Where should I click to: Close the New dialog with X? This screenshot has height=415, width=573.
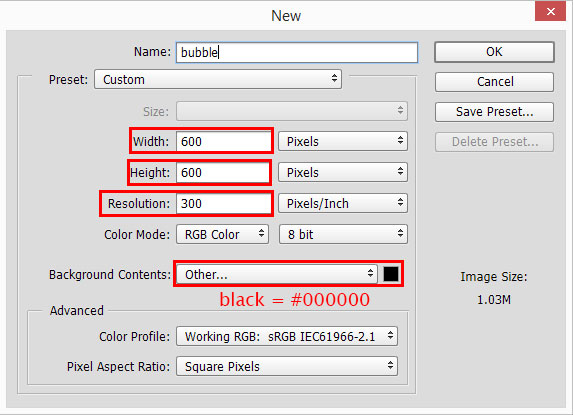click(x=550, y=11)
